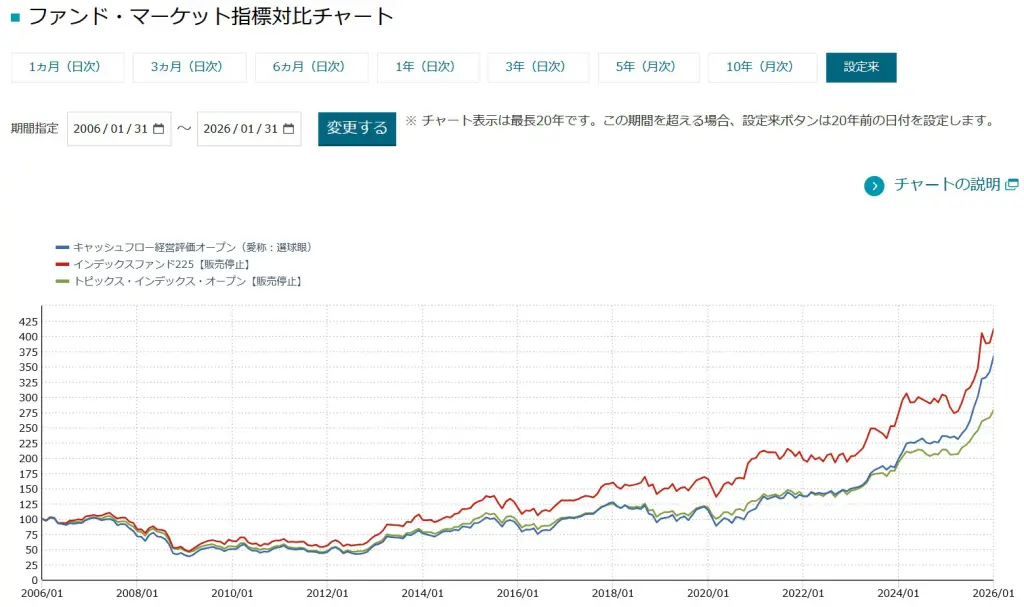Click the start date field 2006/01/31
This screenshot has height=607, width=1024.
[x=110, y=129]
